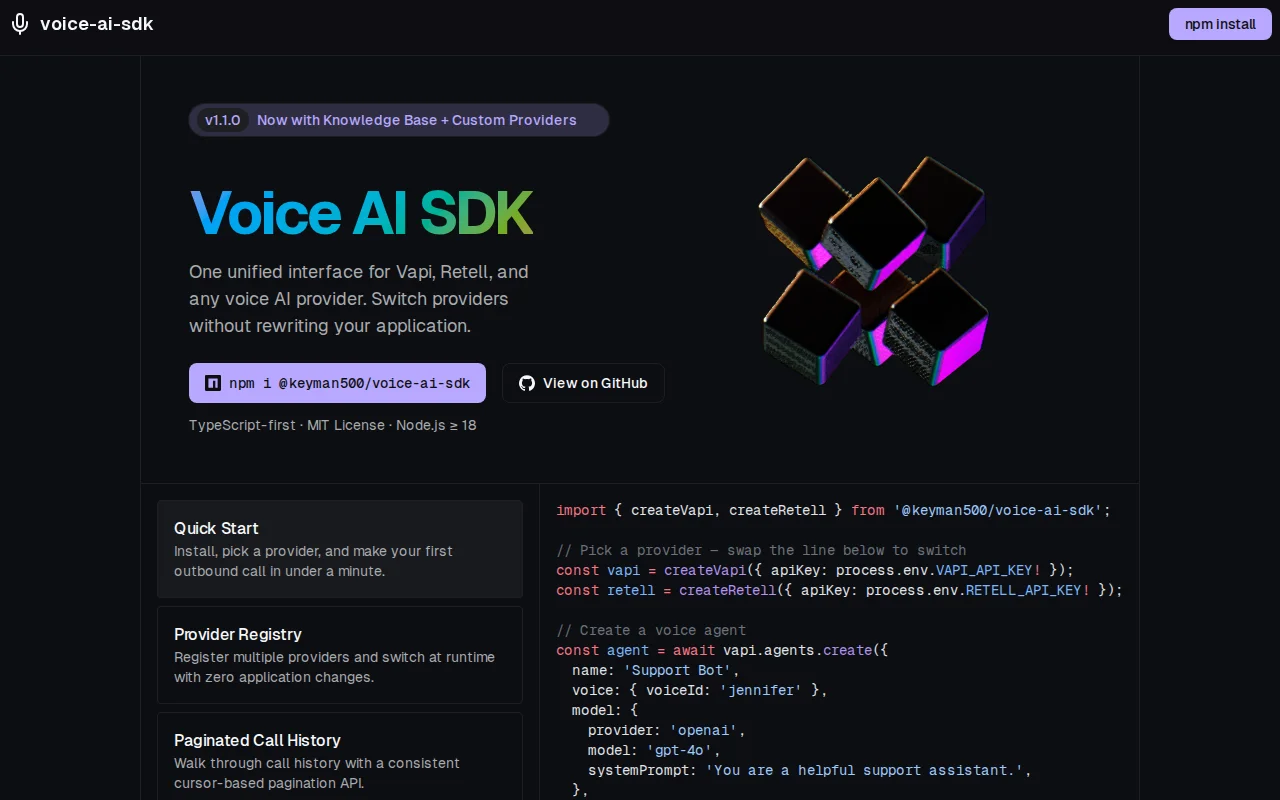
Task: Click the systemPrompt code line
Action: pos(810,770)
